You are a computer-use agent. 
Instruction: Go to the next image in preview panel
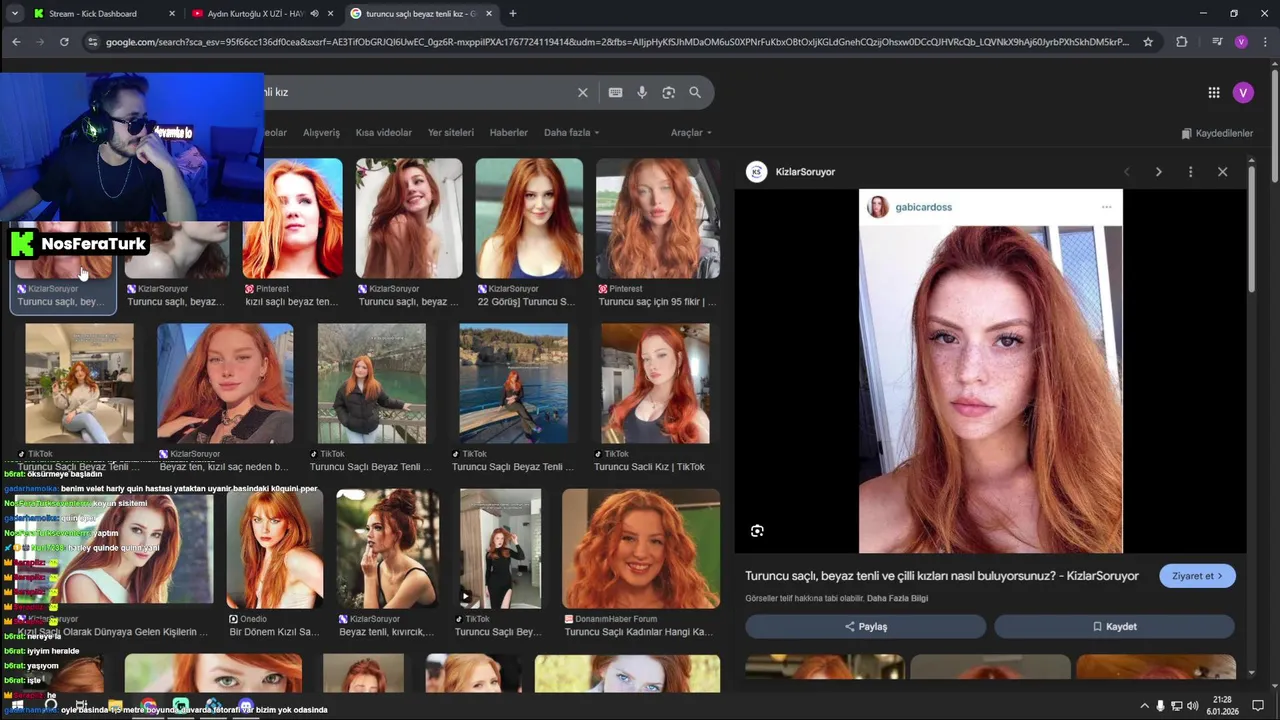click(1159, 172)
